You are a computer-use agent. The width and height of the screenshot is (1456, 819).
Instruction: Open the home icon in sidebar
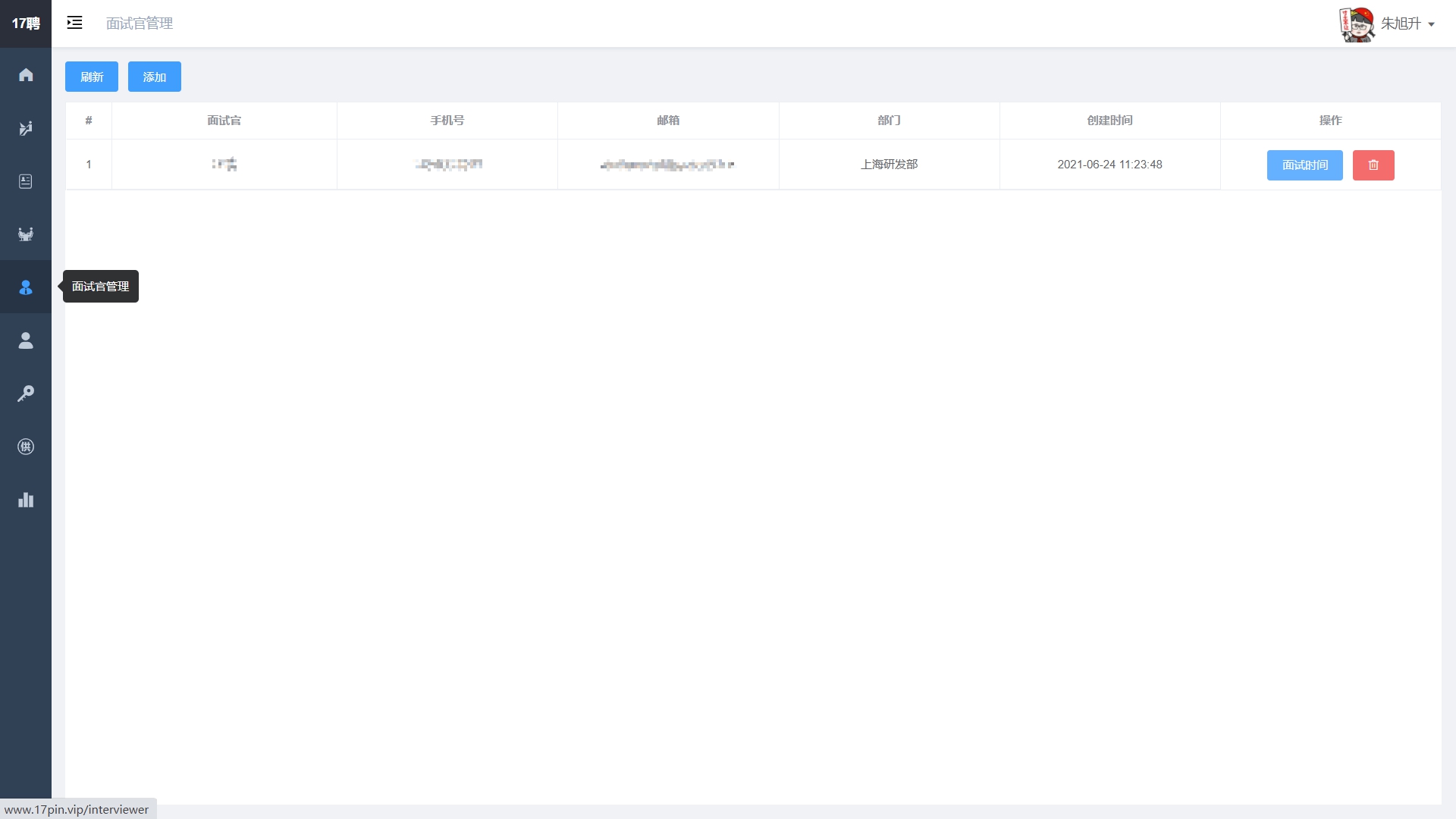pyautogui.click(x=26, y=74)
